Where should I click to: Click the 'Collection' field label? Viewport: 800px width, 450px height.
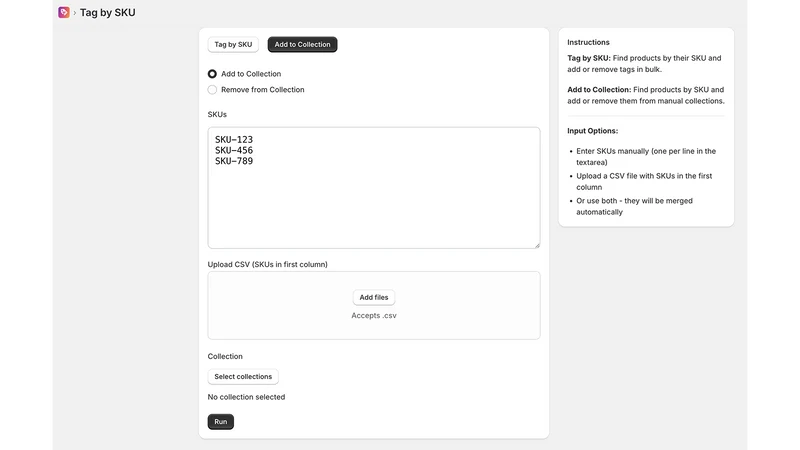point(225,356)
